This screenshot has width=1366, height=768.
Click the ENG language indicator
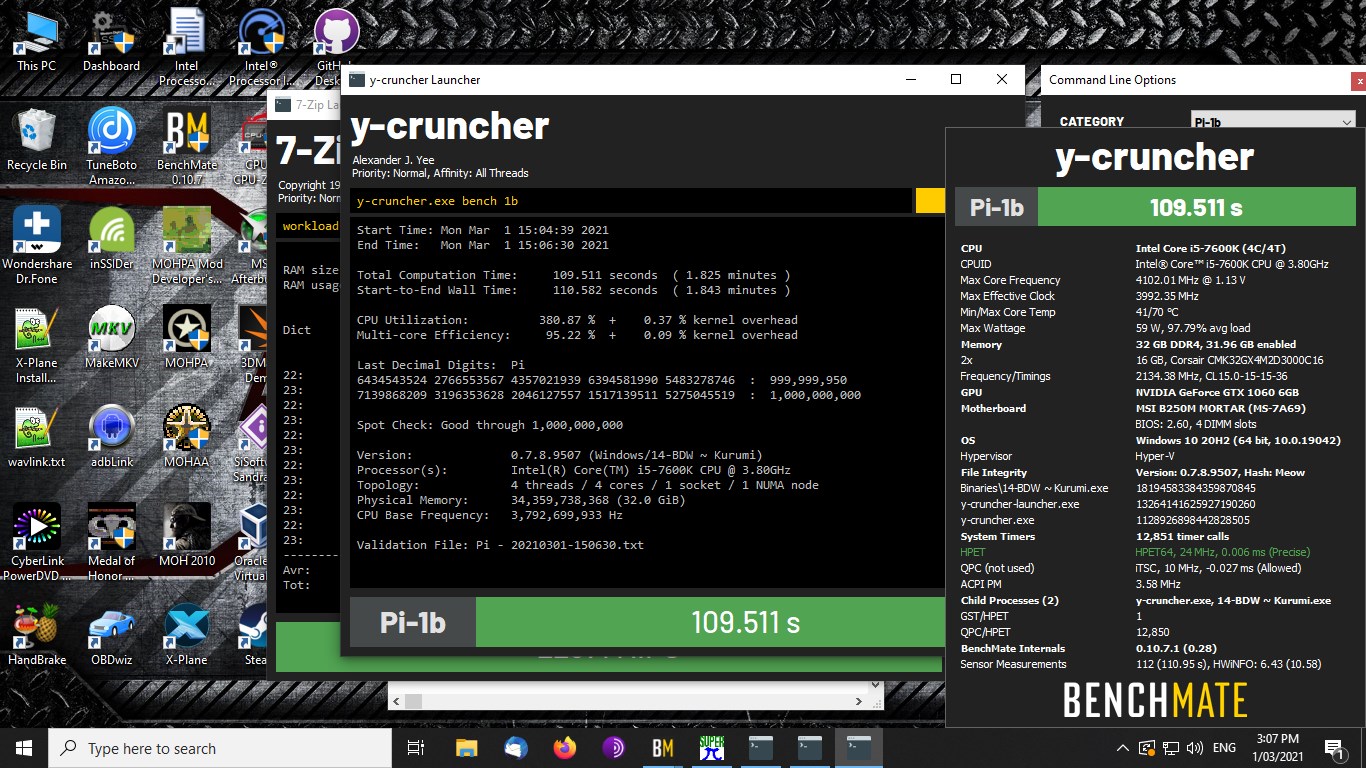[1224, 748]
